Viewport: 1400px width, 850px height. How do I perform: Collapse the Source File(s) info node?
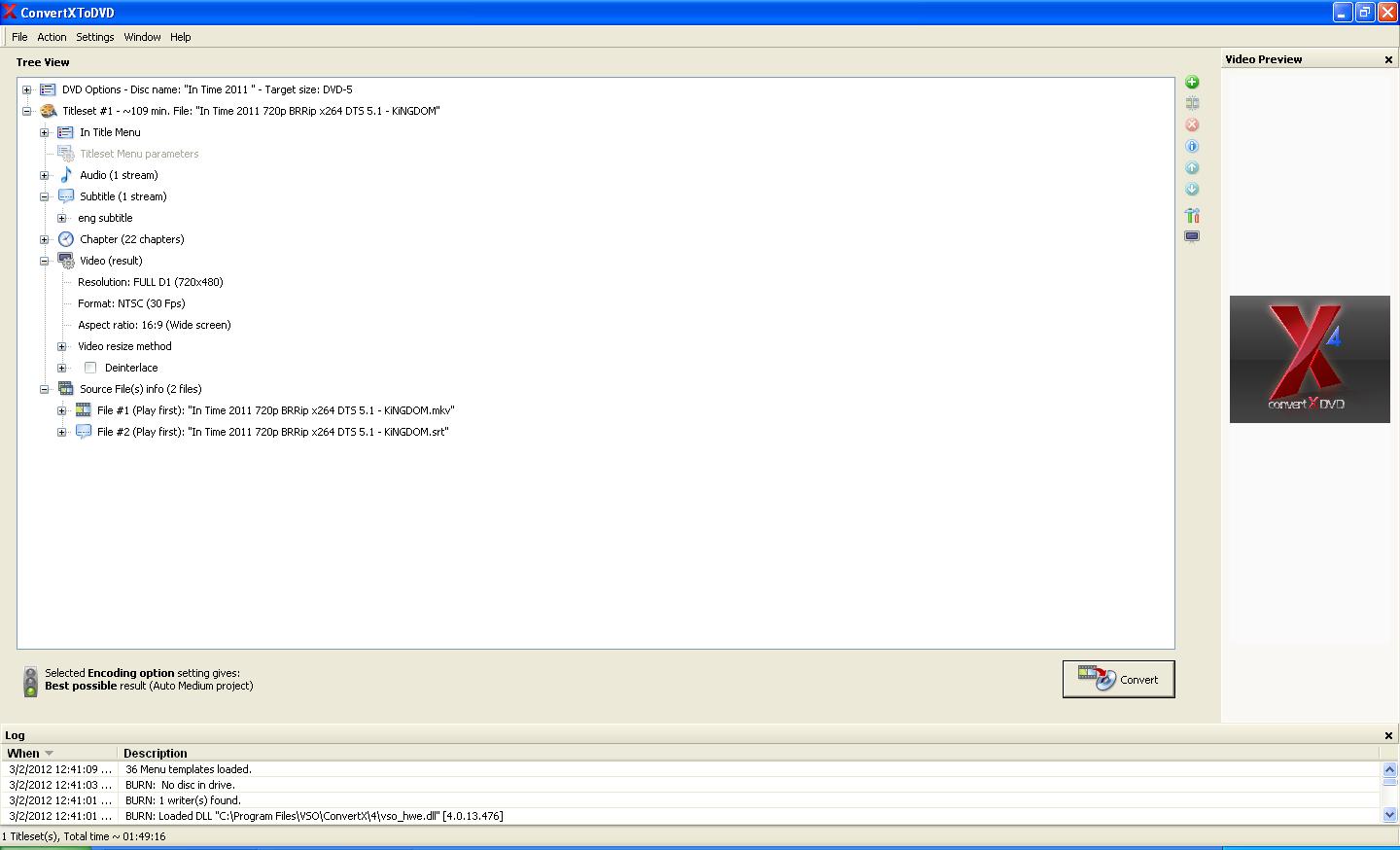44,389
